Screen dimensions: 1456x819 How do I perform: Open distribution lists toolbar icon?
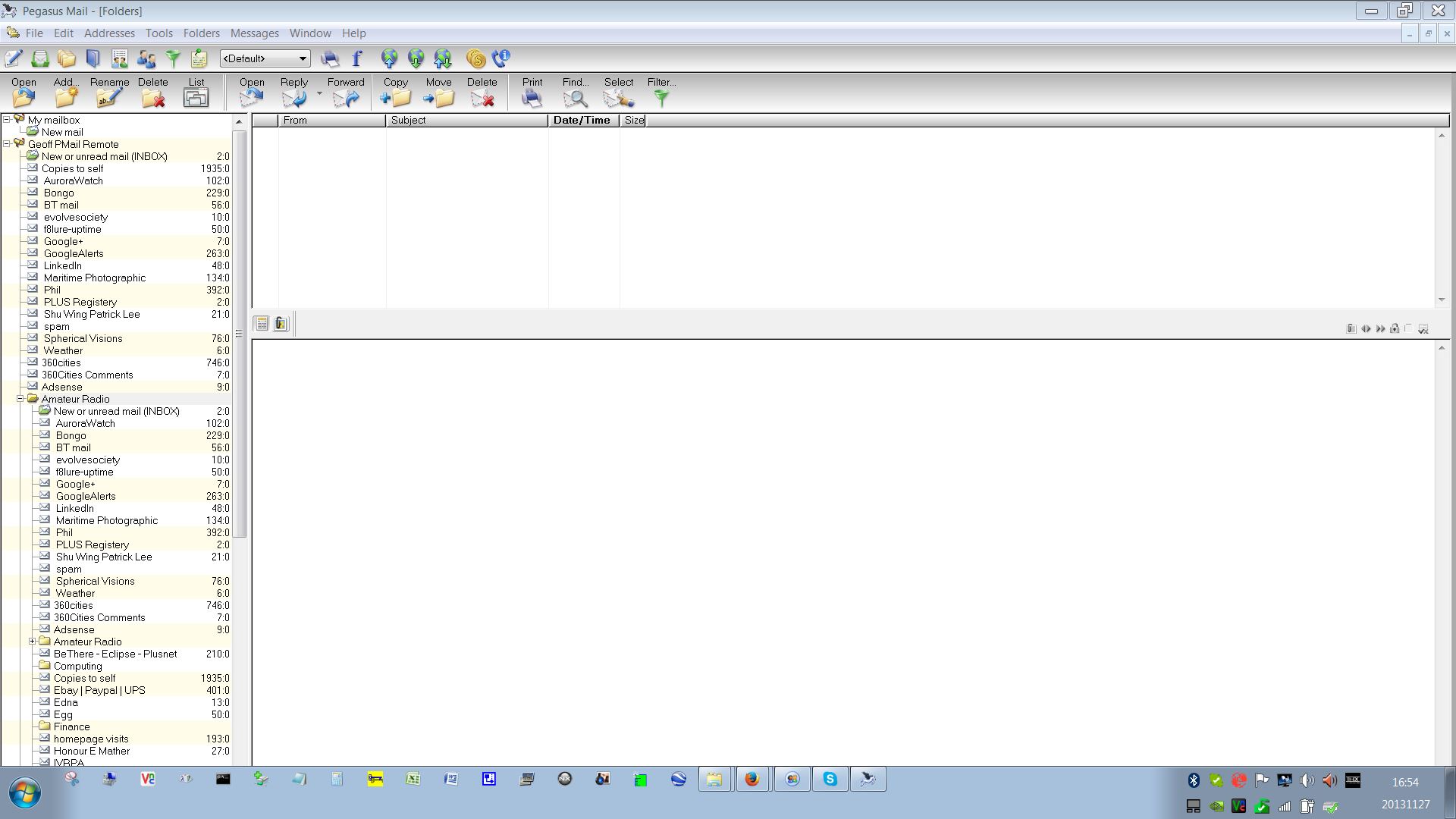120,58
